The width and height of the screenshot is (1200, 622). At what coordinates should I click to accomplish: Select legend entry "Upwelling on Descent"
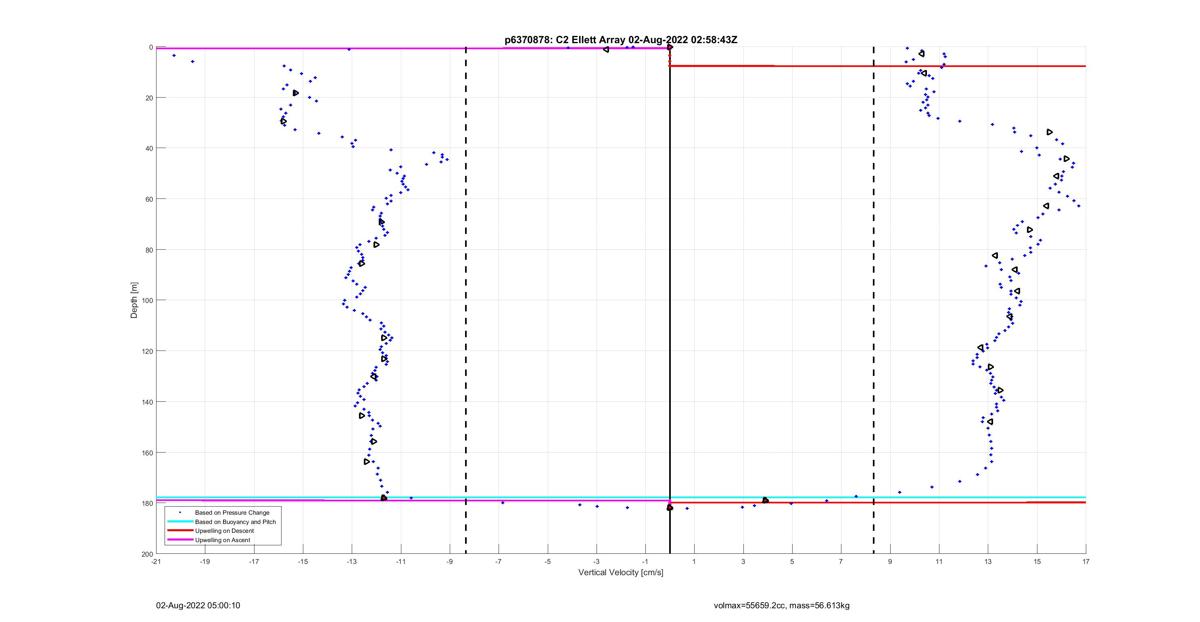click(x=224, y=531)
